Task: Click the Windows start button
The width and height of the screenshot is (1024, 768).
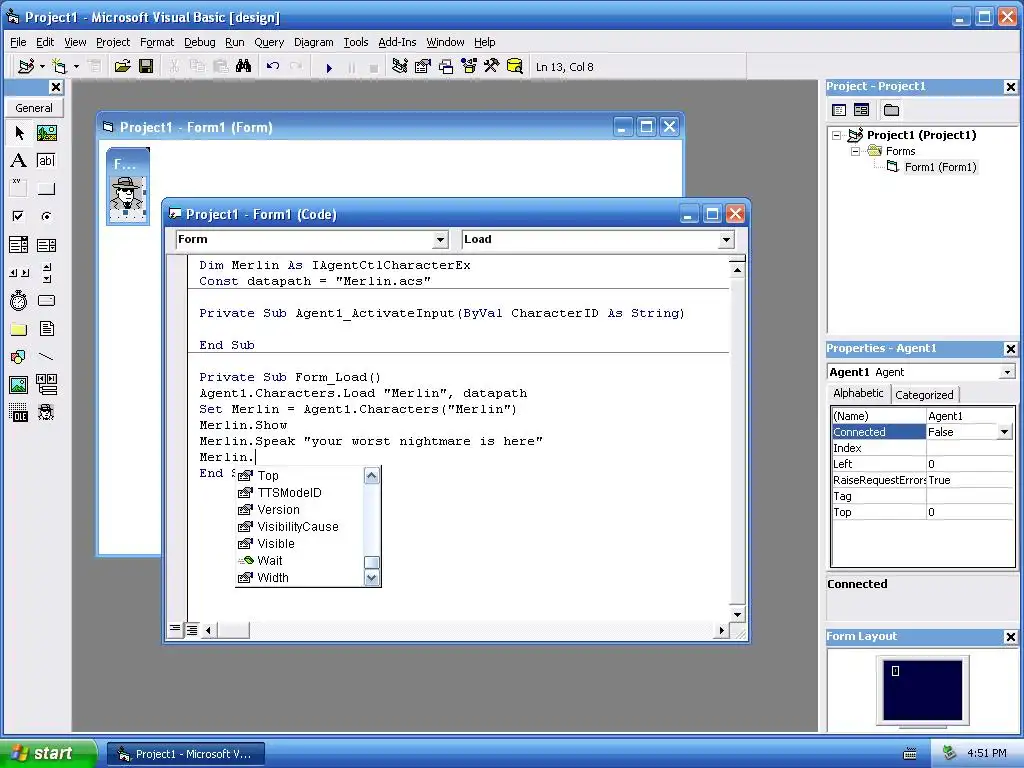Action: pyautogui.click(x=48, y=754)
